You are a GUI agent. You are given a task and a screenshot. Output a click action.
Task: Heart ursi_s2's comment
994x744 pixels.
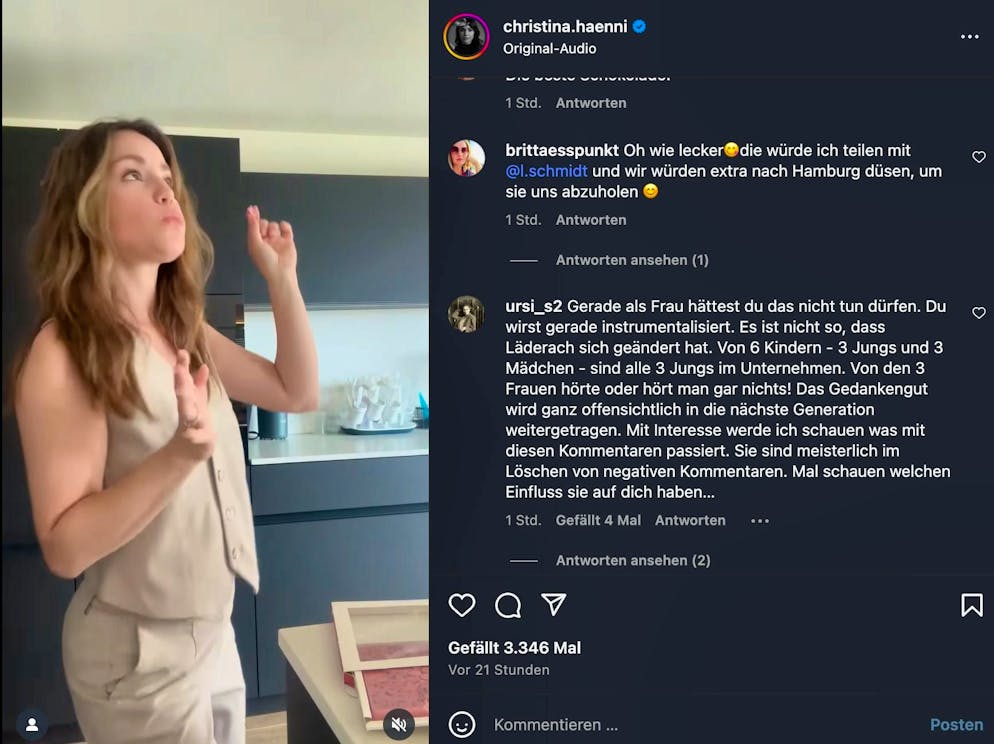pos(979,312)
